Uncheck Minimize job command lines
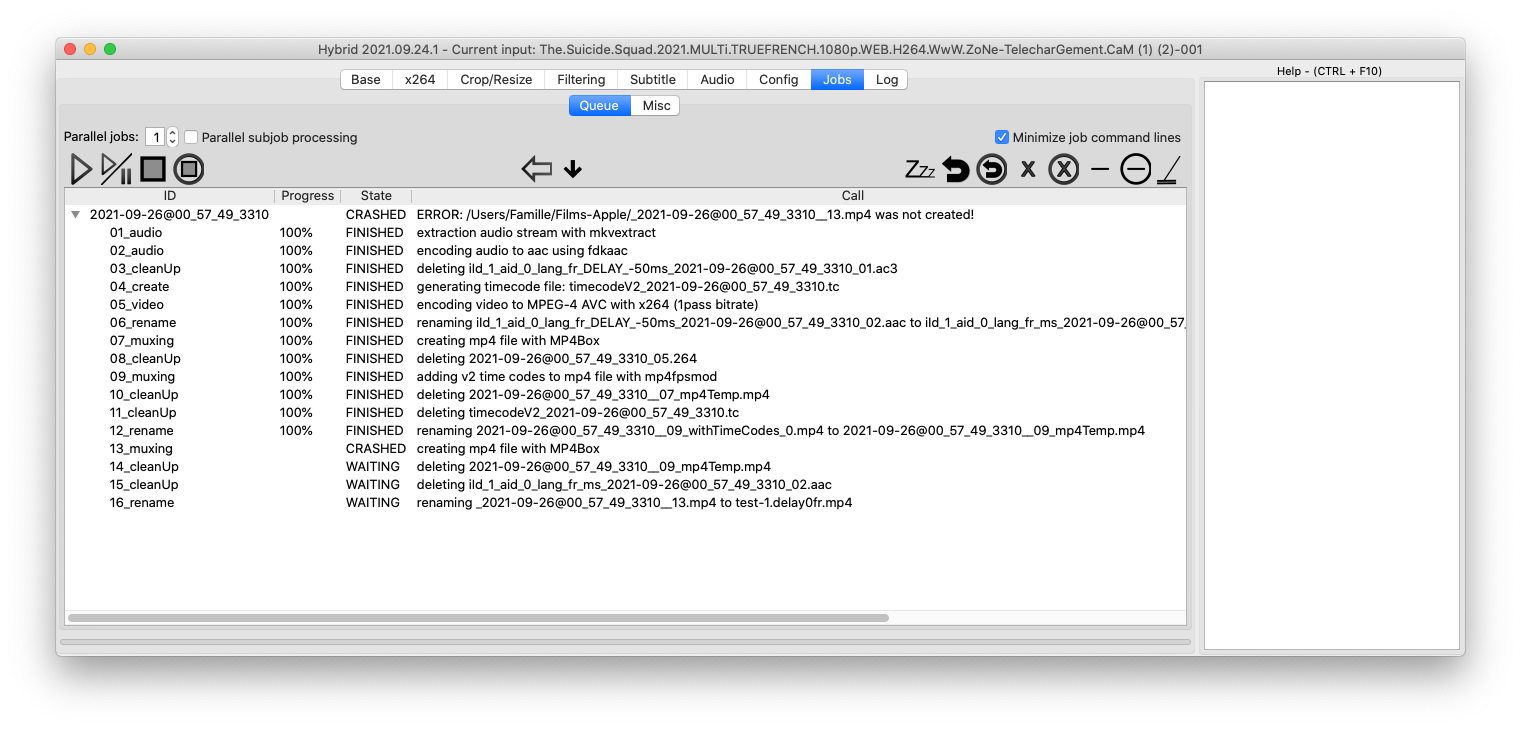1521x730 pixels. tap(1002, 137)
